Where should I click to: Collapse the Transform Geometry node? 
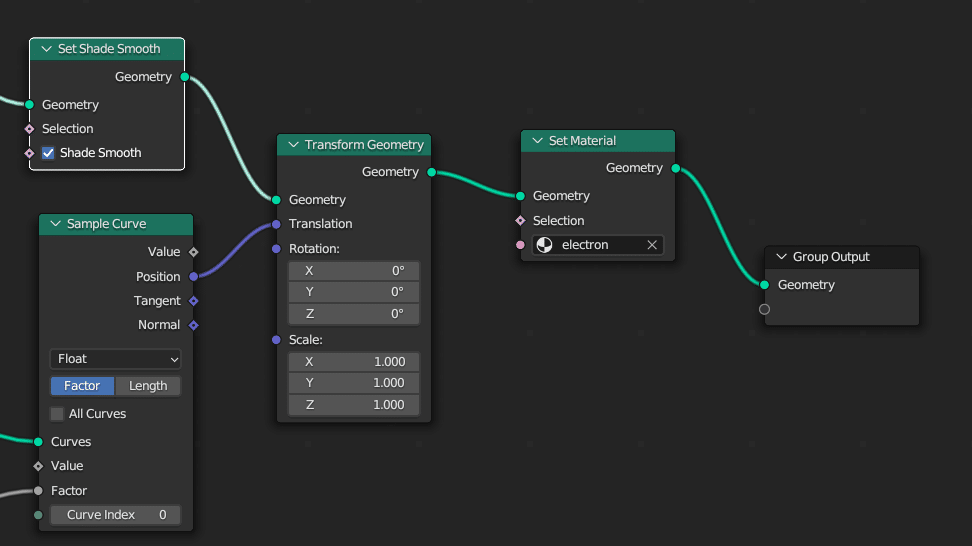(293, 145)
